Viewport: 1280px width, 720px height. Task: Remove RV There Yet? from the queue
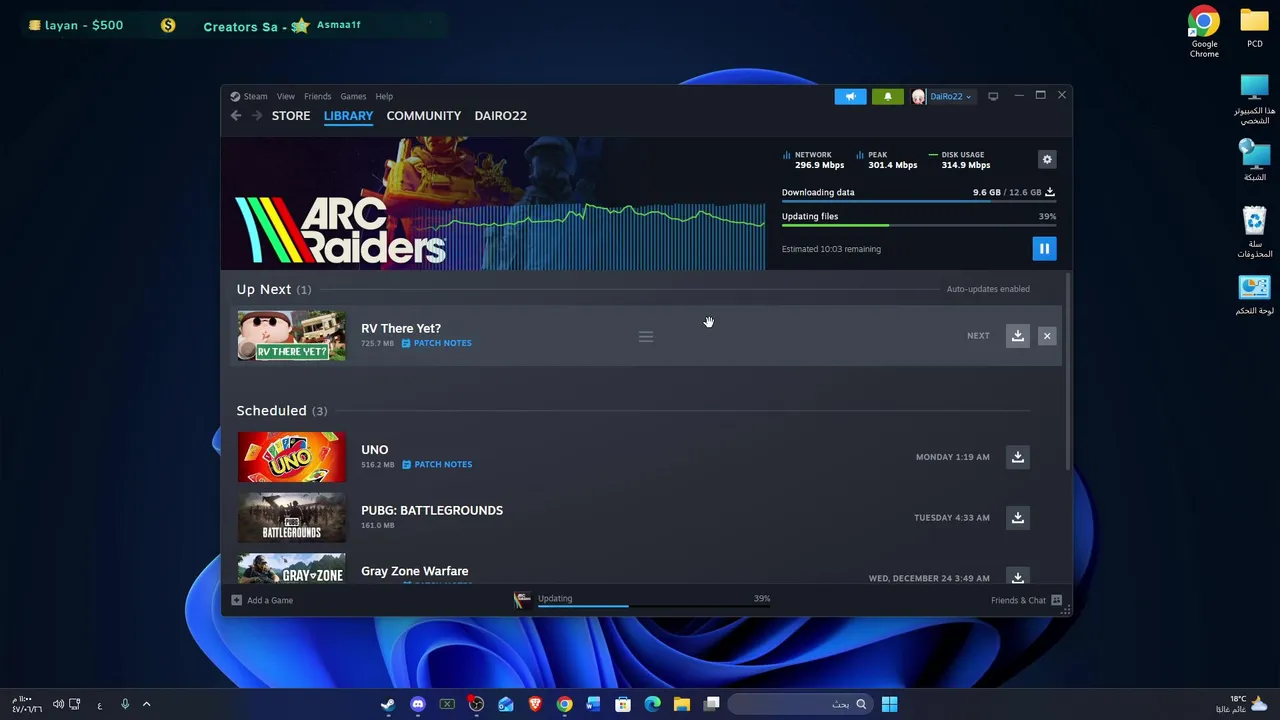(1047, 336)
